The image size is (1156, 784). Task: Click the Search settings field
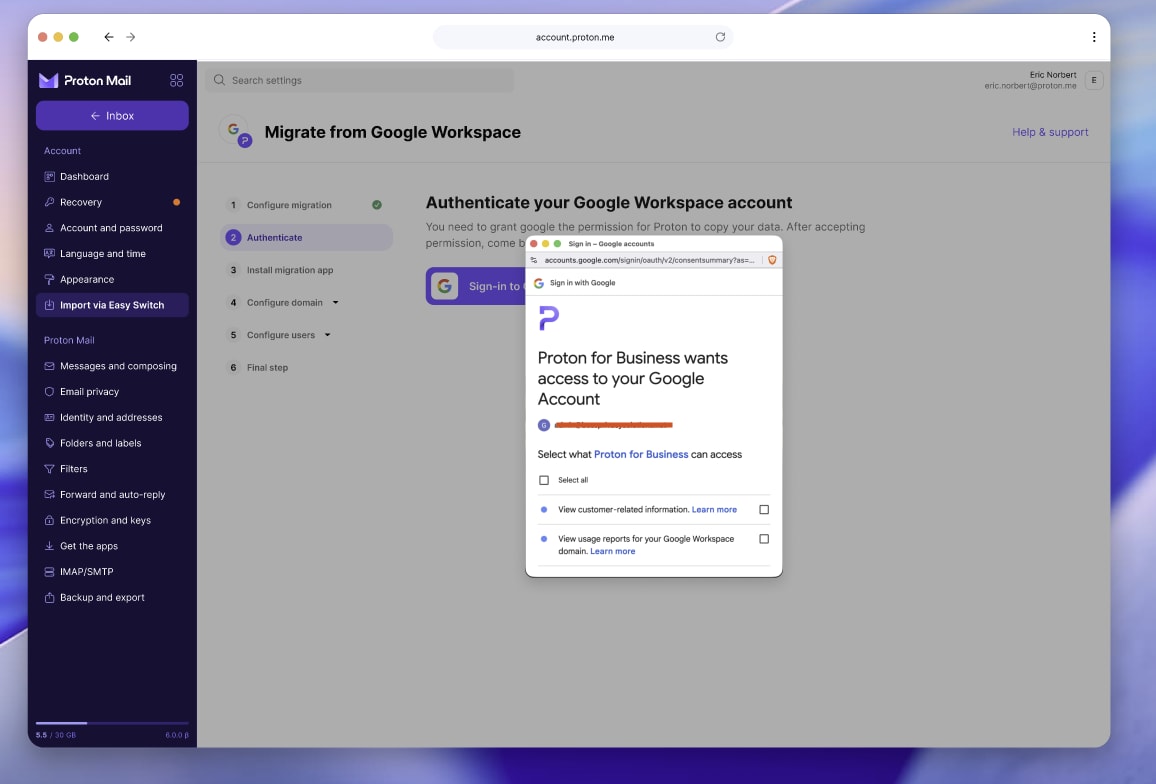coord(360,80)
